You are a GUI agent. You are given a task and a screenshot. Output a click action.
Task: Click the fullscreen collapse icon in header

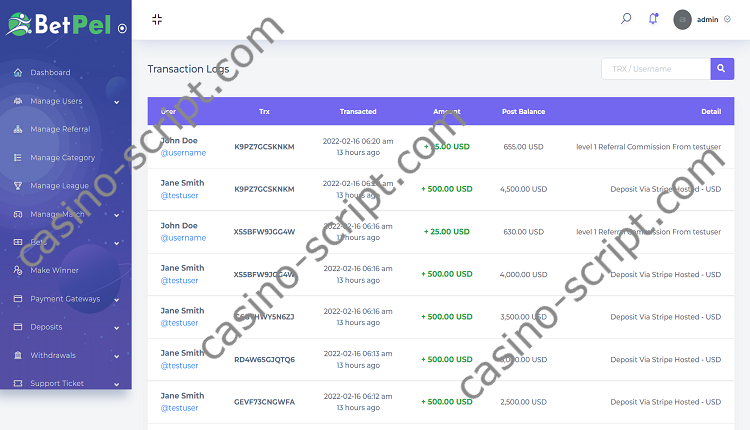157,19
